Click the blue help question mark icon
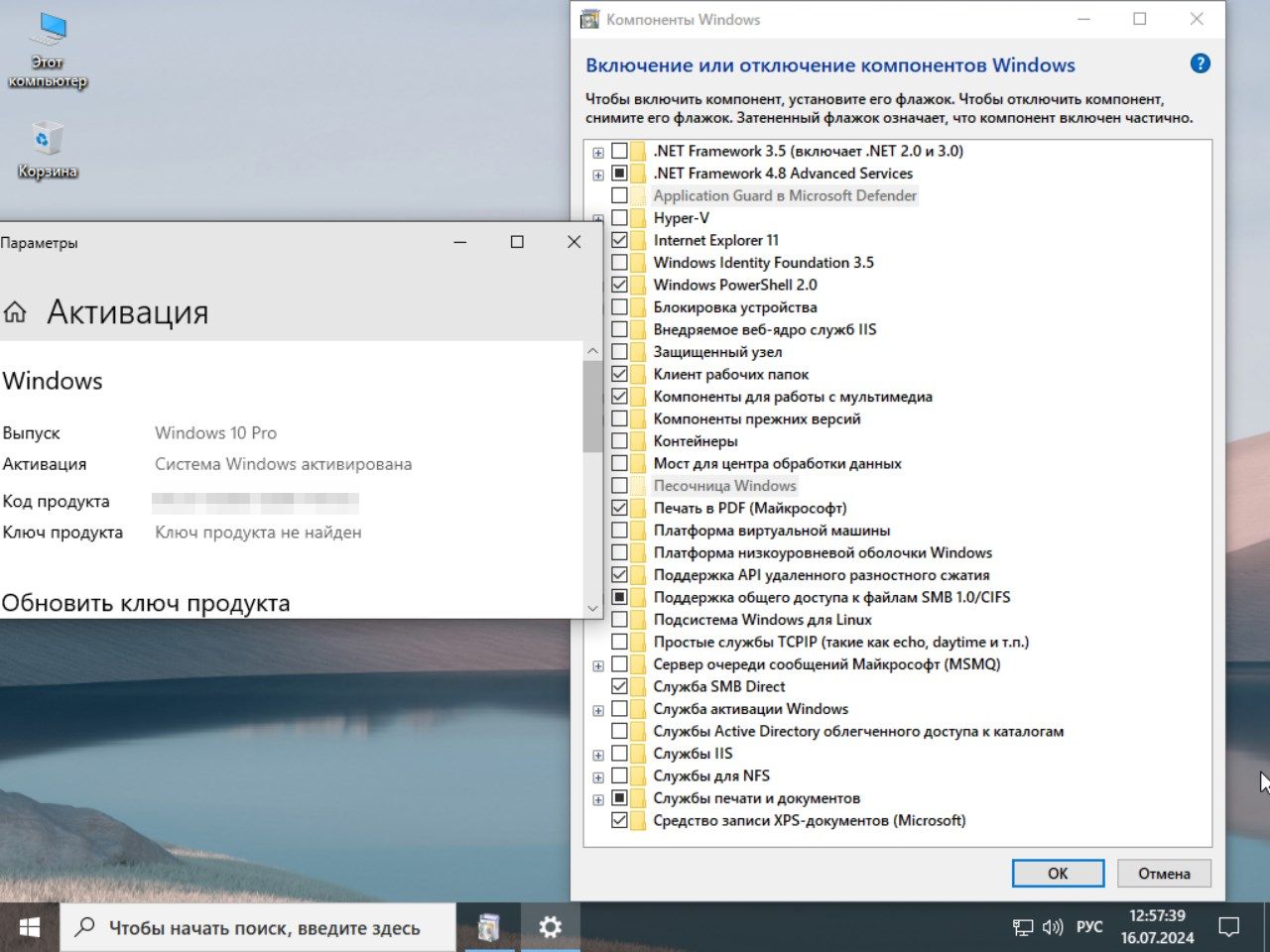Screen dimensions: 1270x952 point(1200,63)
